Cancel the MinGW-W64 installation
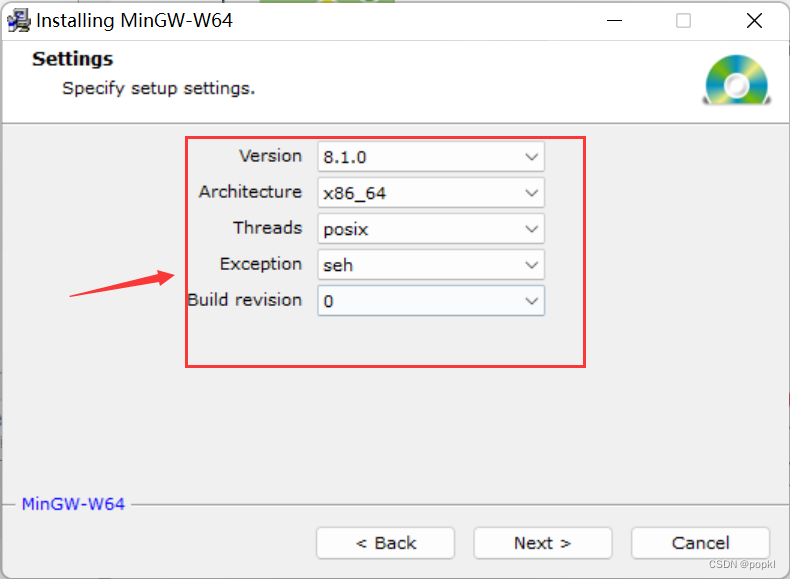790x579 pixels. tap(700, 543)
